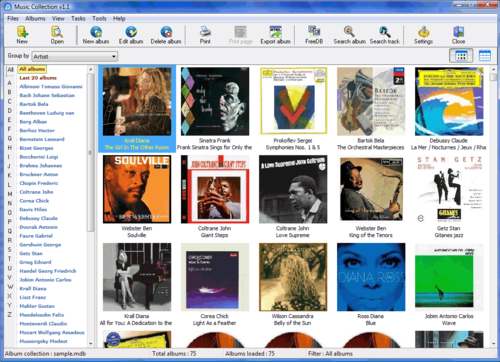The image size is (500, 362).
Task: Click the New collection toolbar icon
Action: point(22,35)
